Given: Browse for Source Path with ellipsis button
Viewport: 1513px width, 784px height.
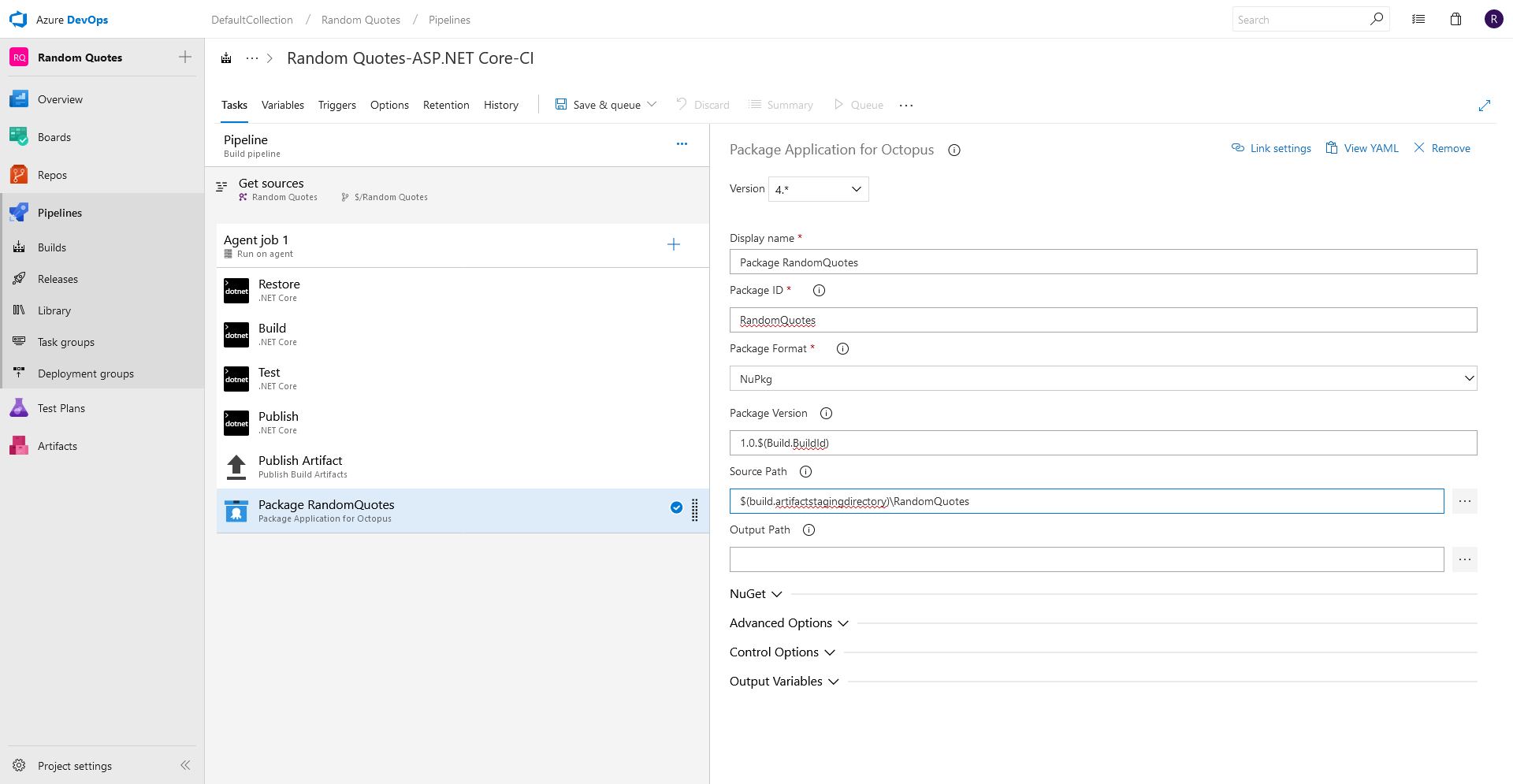Looking at the screenshot, I should [1465, 501].
